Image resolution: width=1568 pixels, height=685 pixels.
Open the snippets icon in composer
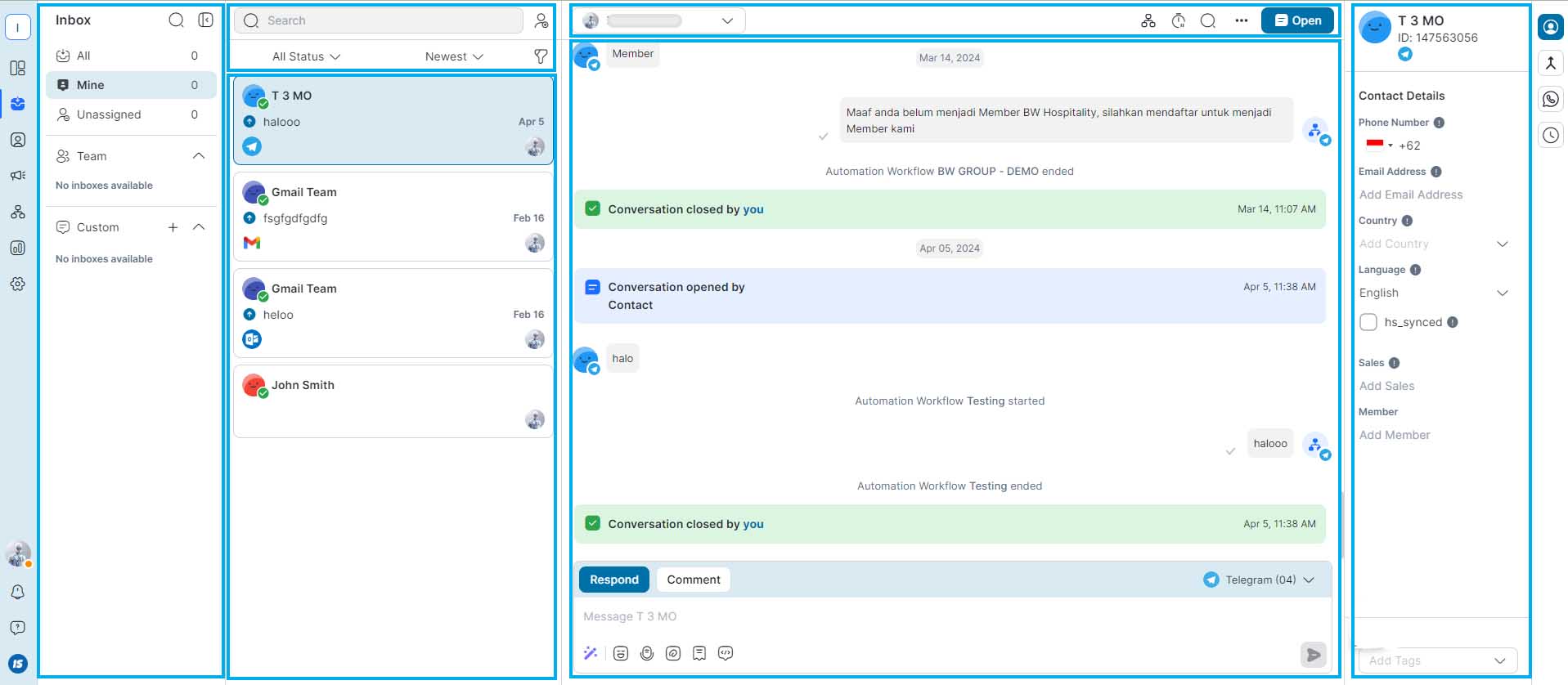(699, 653)
